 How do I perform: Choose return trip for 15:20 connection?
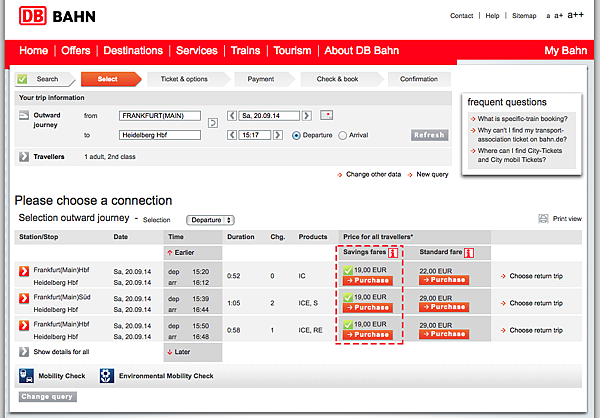(x=532, y=276)
